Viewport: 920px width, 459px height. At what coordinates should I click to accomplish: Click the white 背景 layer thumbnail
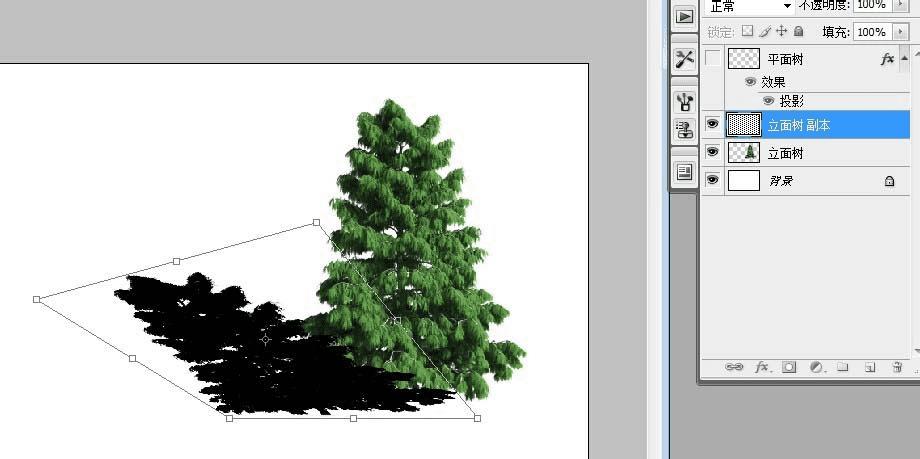tap(743, 180)
